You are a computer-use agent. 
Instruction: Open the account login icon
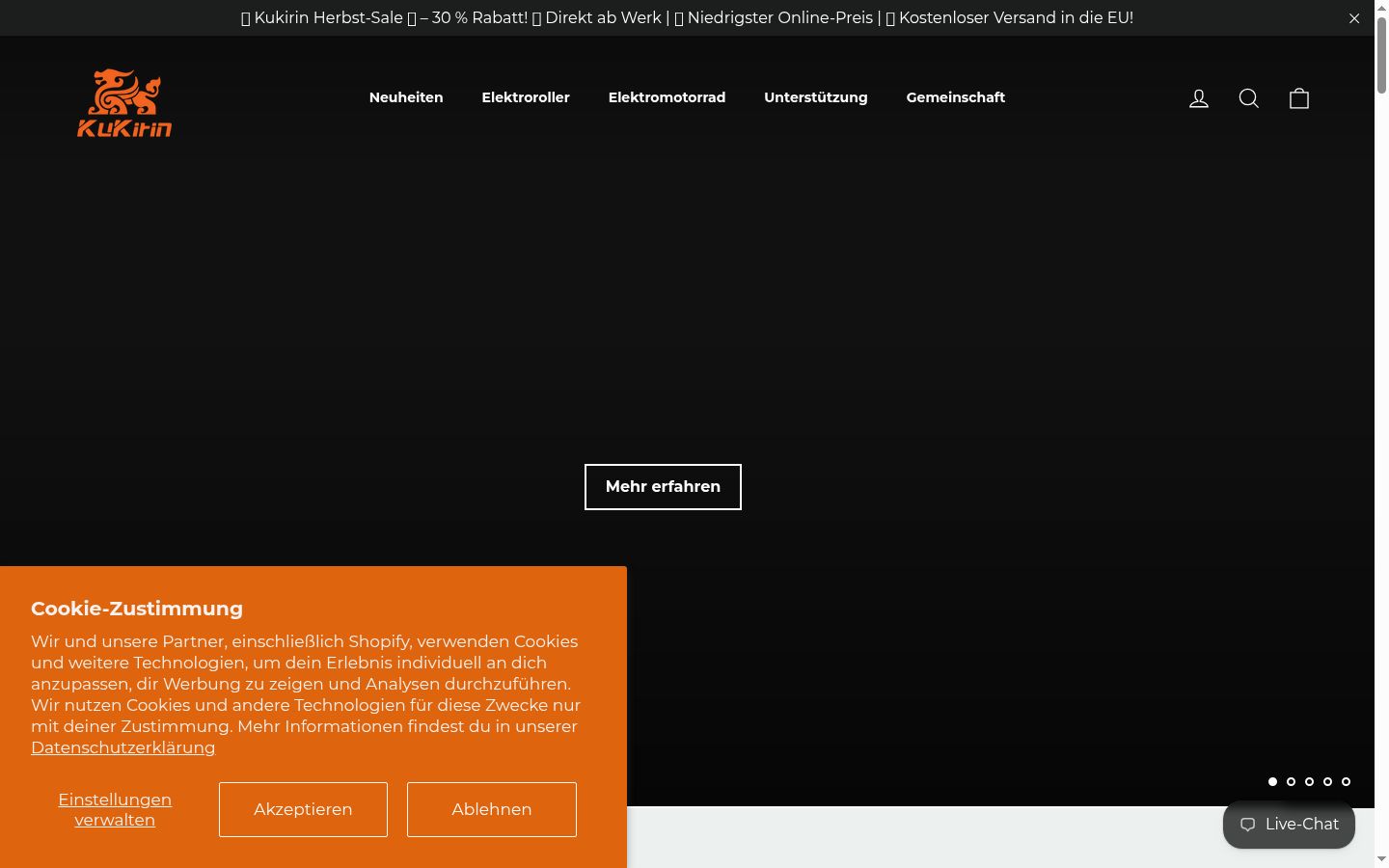click(x=1199, y=98)
